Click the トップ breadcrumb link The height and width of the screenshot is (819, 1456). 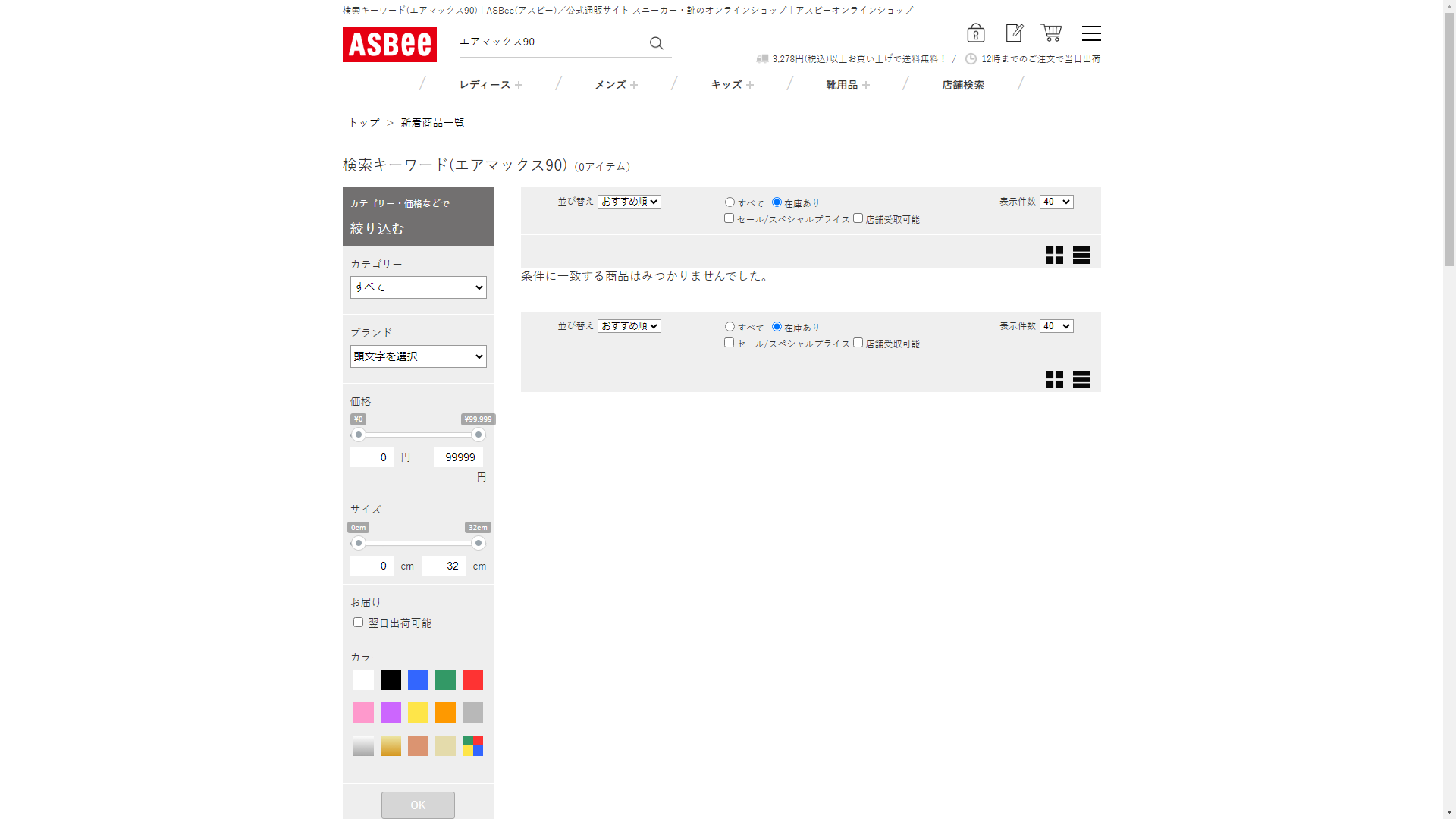coord(364,123)
